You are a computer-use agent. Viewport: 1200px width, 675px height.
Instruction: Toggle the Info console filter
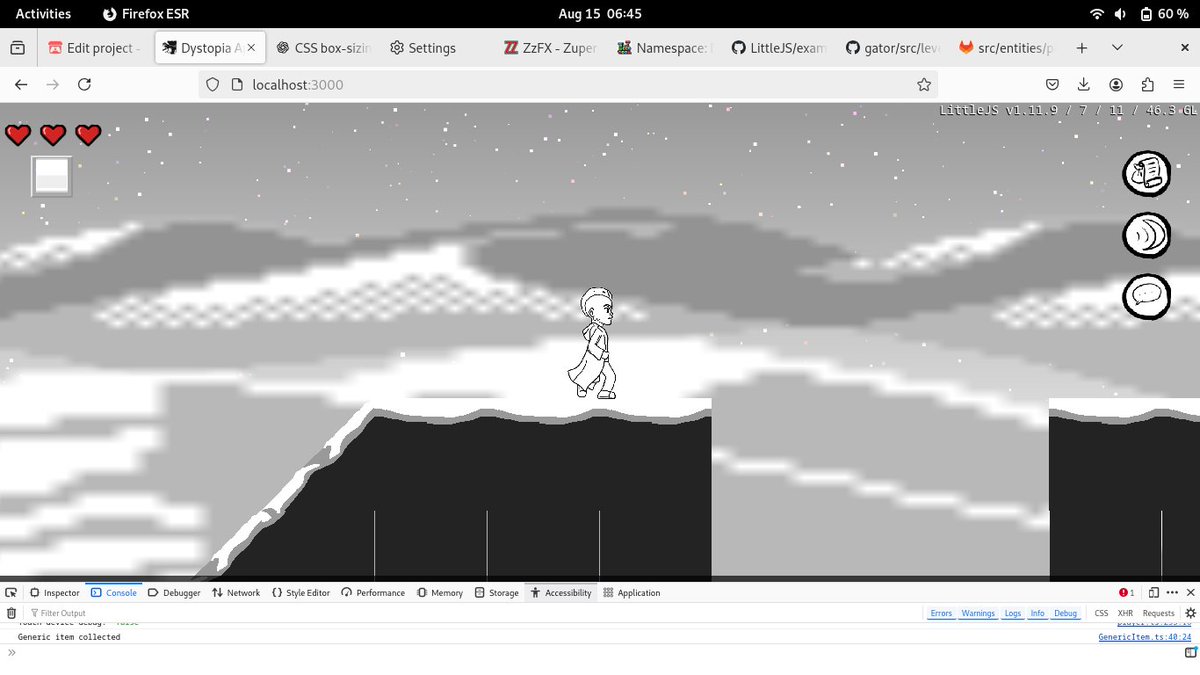pyautogui.click(x=1038, y=613)
